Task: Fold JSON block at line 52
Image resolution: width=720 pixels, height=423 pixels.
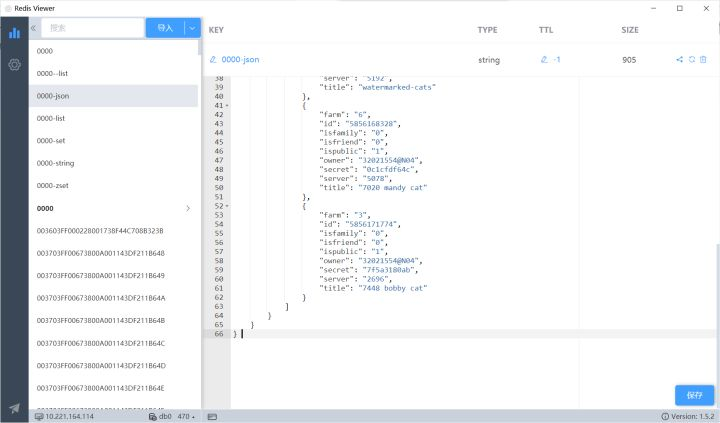Action: coord(227,206)
